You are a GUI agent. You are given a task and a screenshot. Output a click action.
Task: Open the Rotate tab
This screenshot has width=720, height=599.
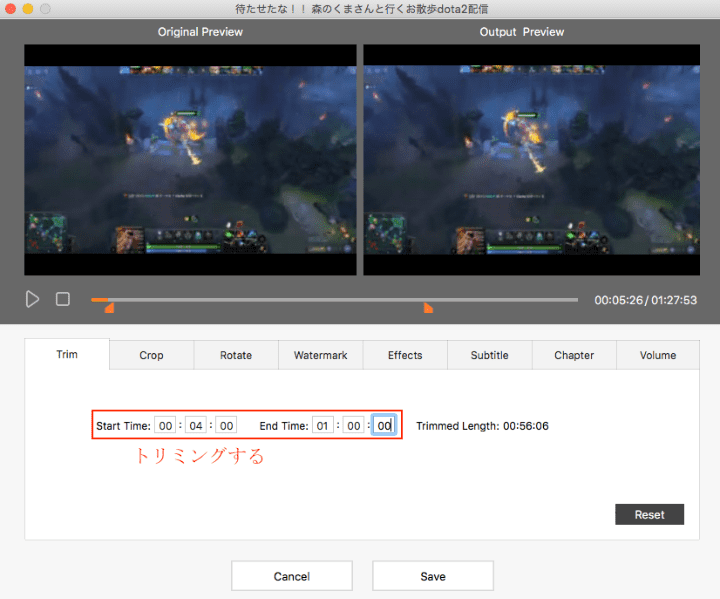(236, 355)
